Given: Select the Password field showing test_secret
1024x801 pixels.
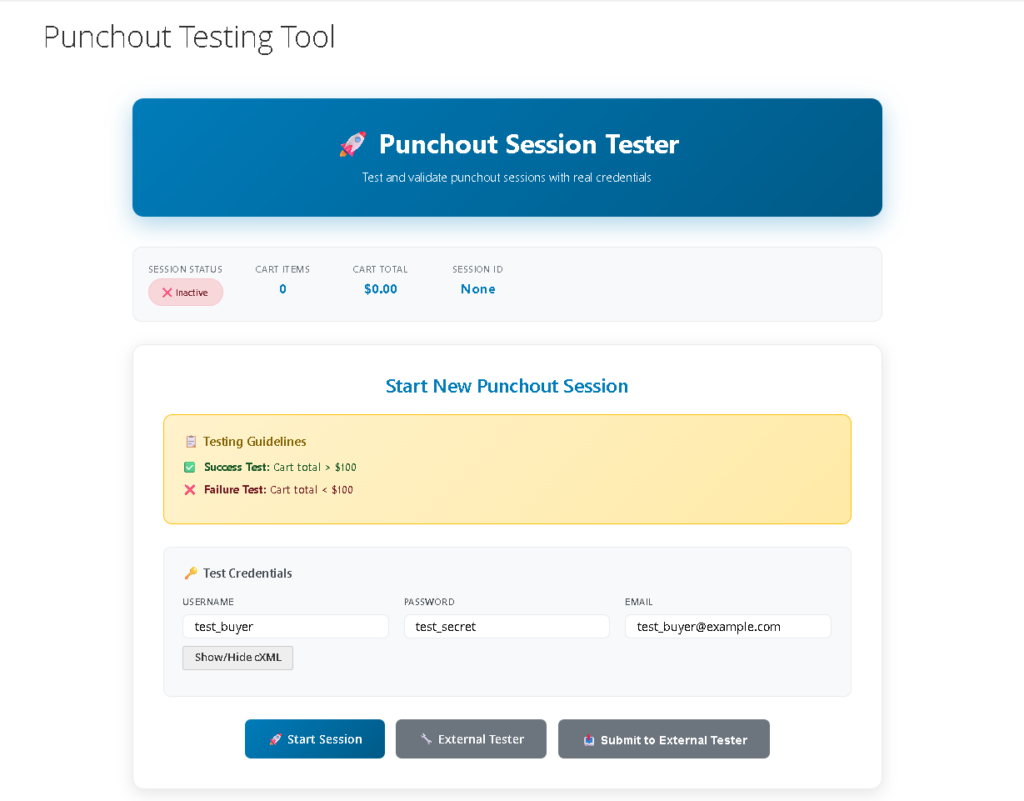Looking at the screenshot, I should coord(506,627).
